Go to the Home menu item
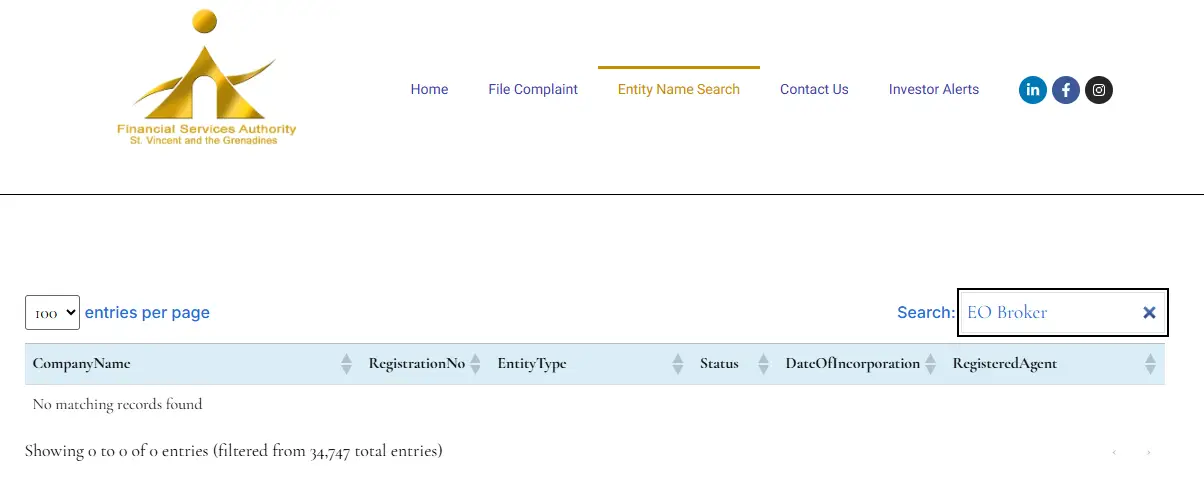This screenshot has height=488, width=1204. point(429,89)
